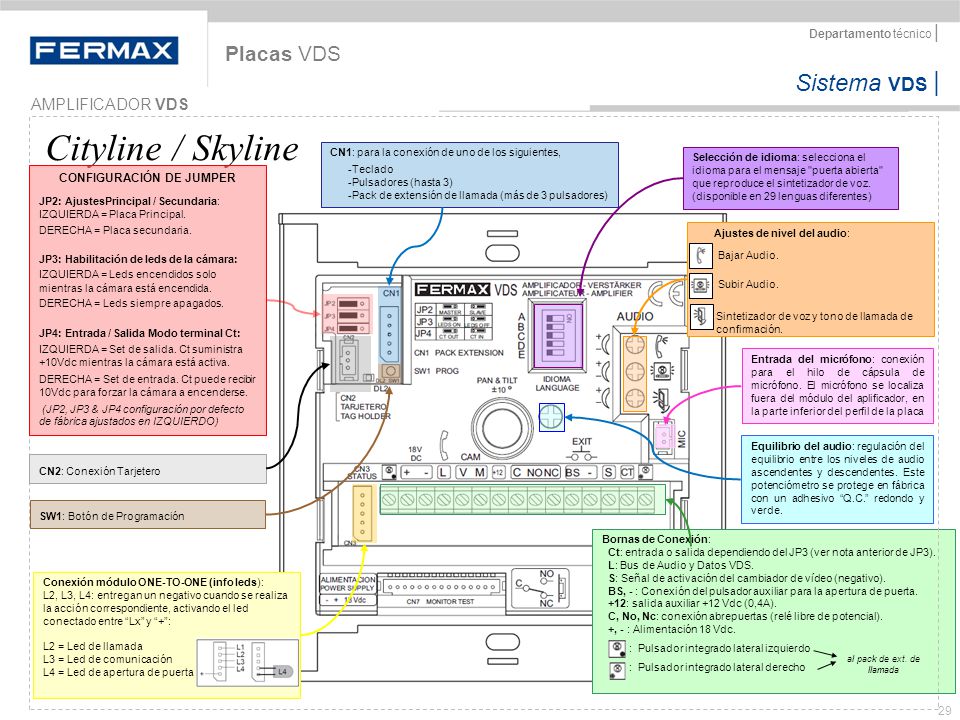Click the "Selección de idioma" purple note
Screen dimensions: 960x720
(791, 178)
